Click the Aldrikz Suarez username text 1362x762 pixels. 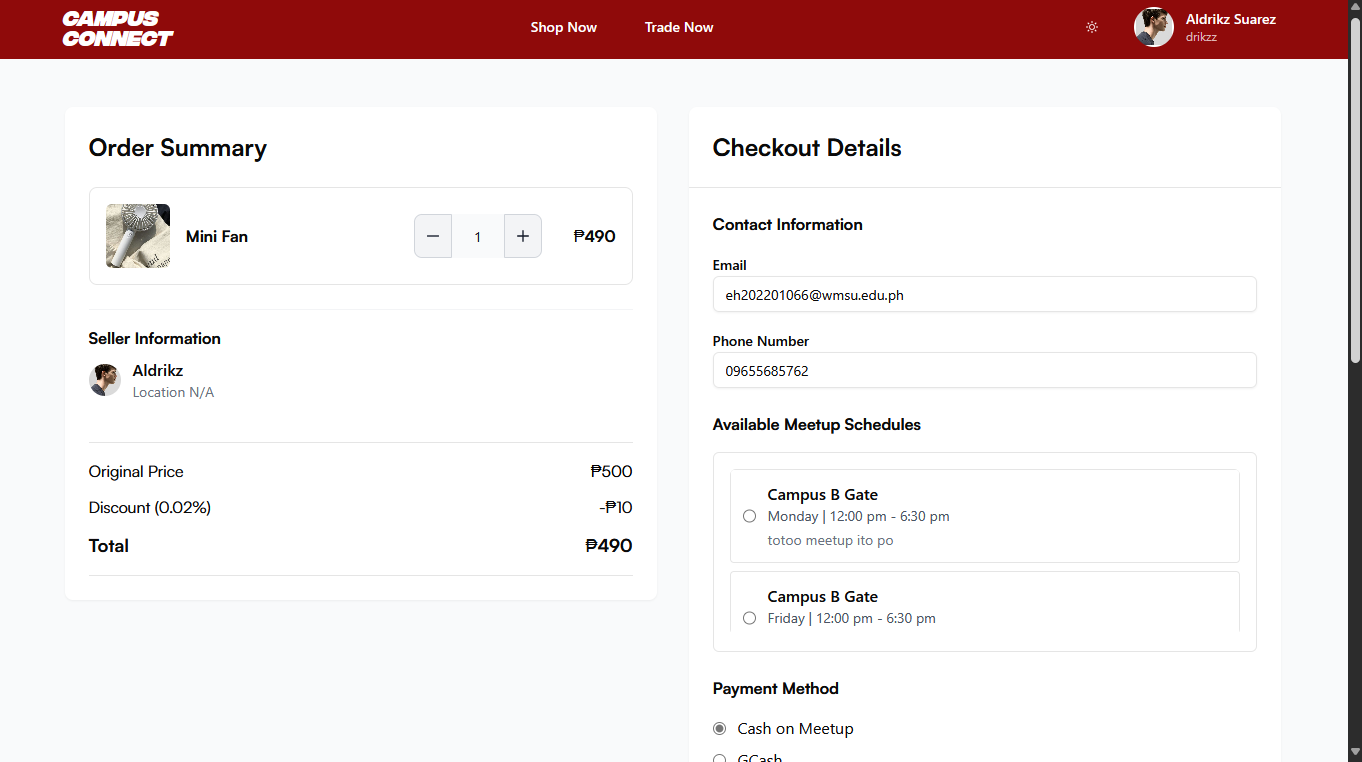pyautogui.click(x=1230, y=19)
